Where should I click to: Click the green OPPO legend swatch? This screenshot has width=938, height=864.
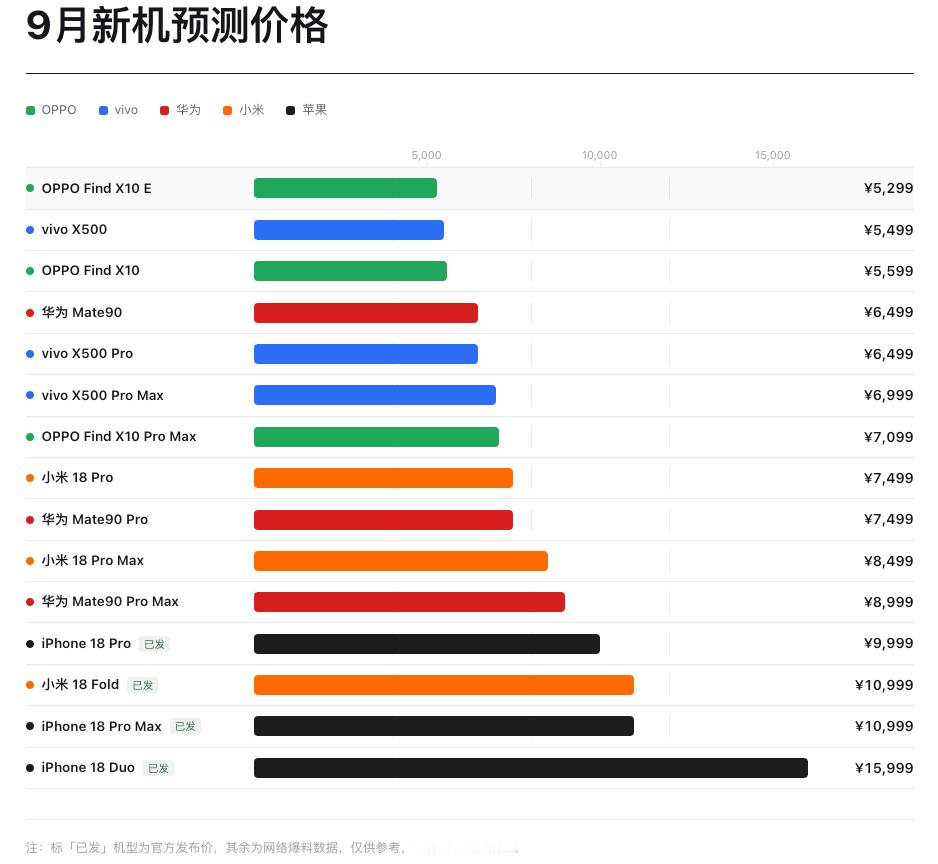click(31, 111)
